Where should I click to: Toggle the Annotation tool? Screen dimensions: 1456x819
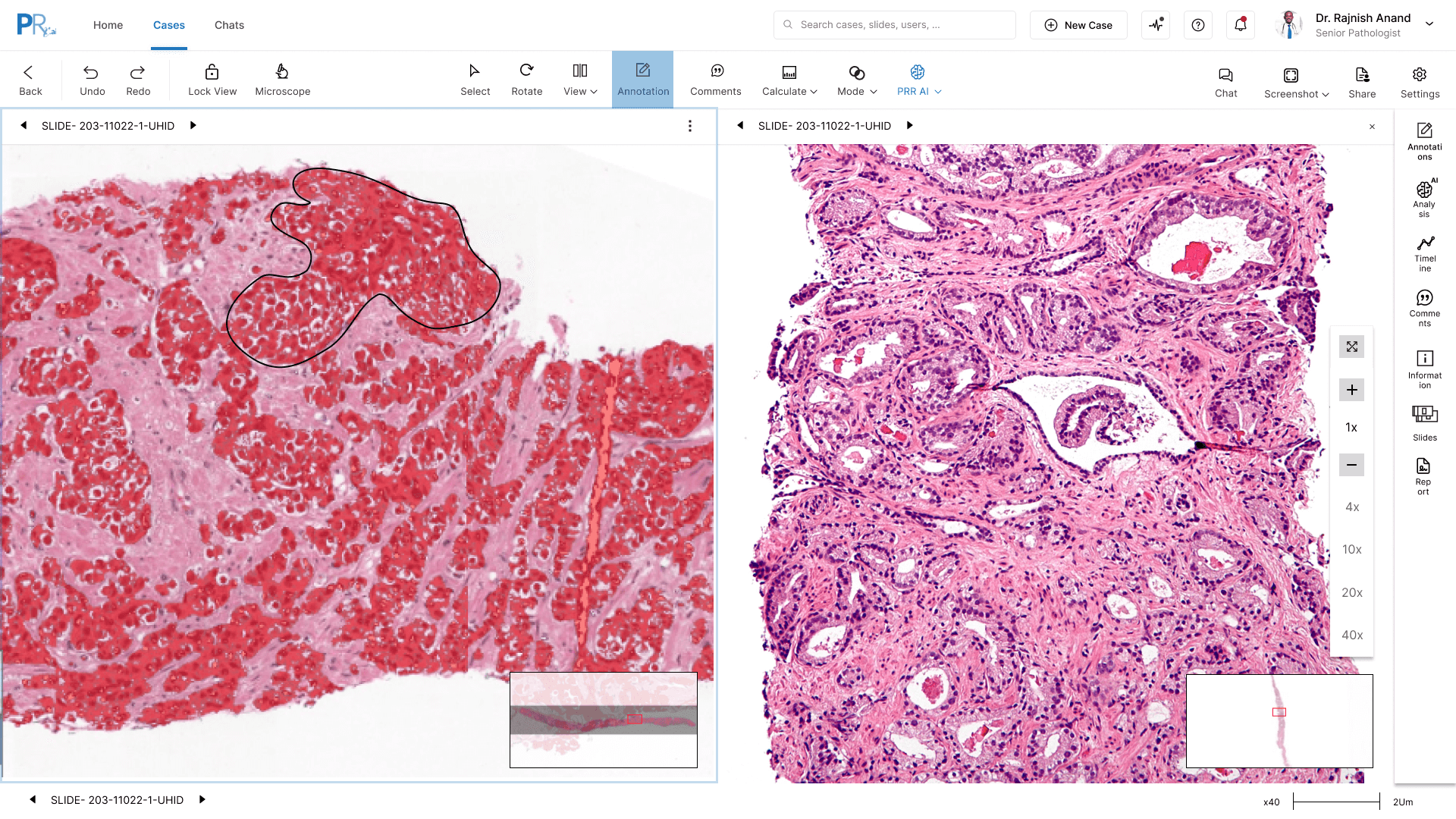643,80
